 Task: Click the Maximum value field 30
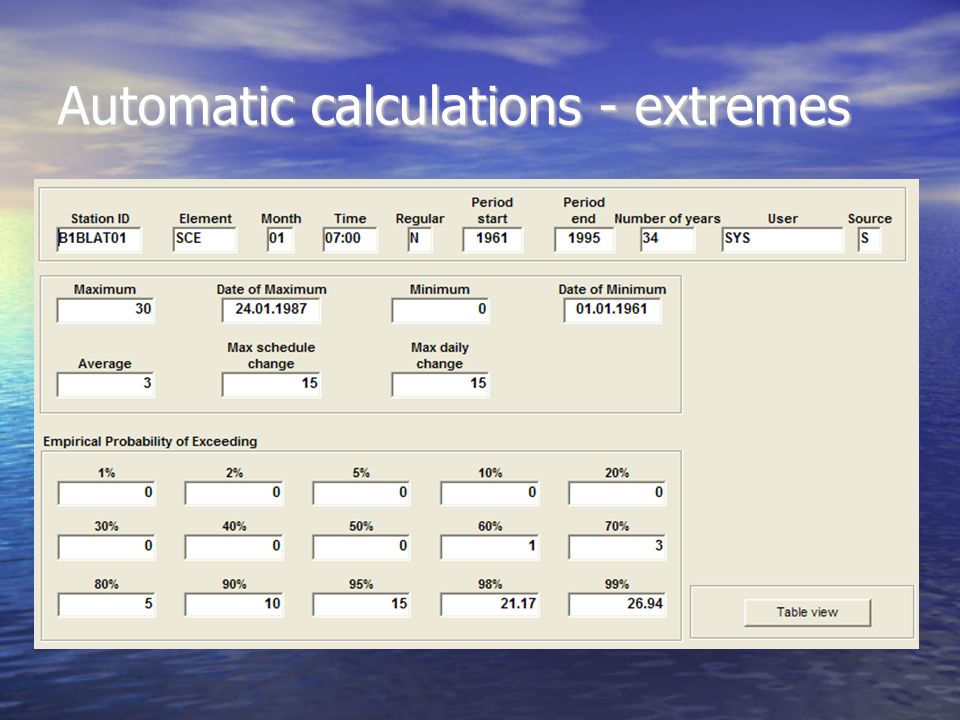point(105,310)
